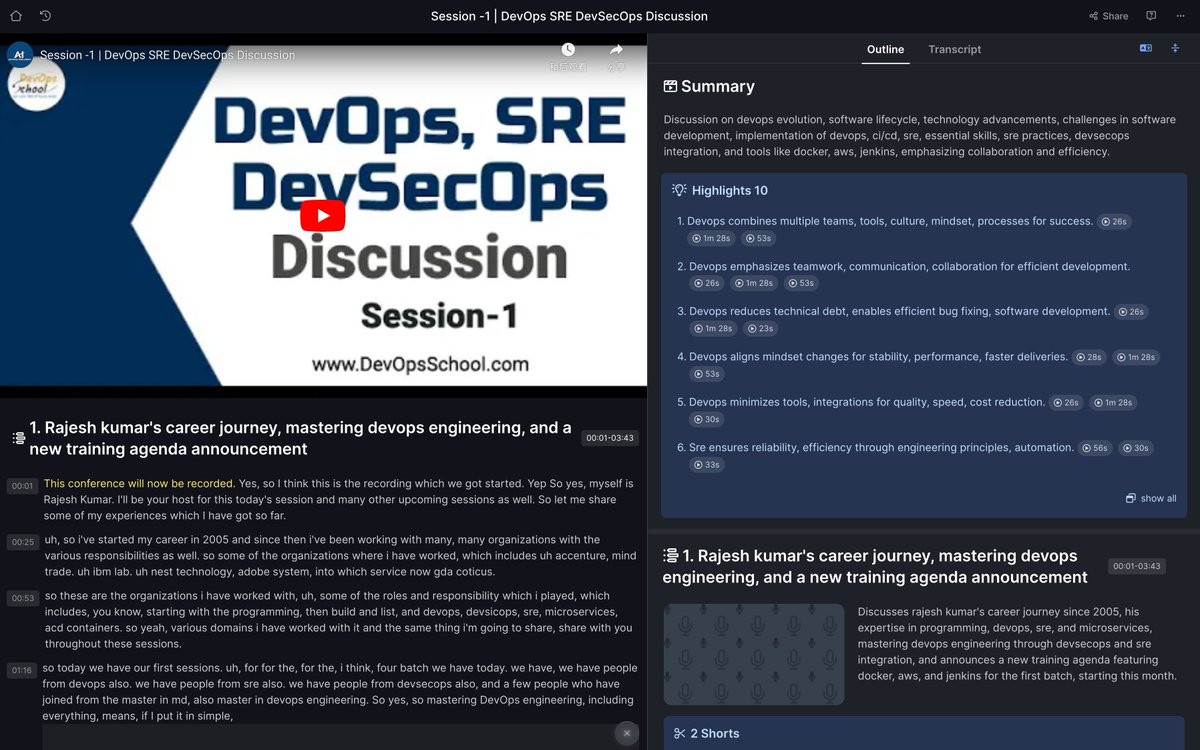Click the 00:25 transcript timestamp
This screenshot has height=750, width=1200.
22,542
